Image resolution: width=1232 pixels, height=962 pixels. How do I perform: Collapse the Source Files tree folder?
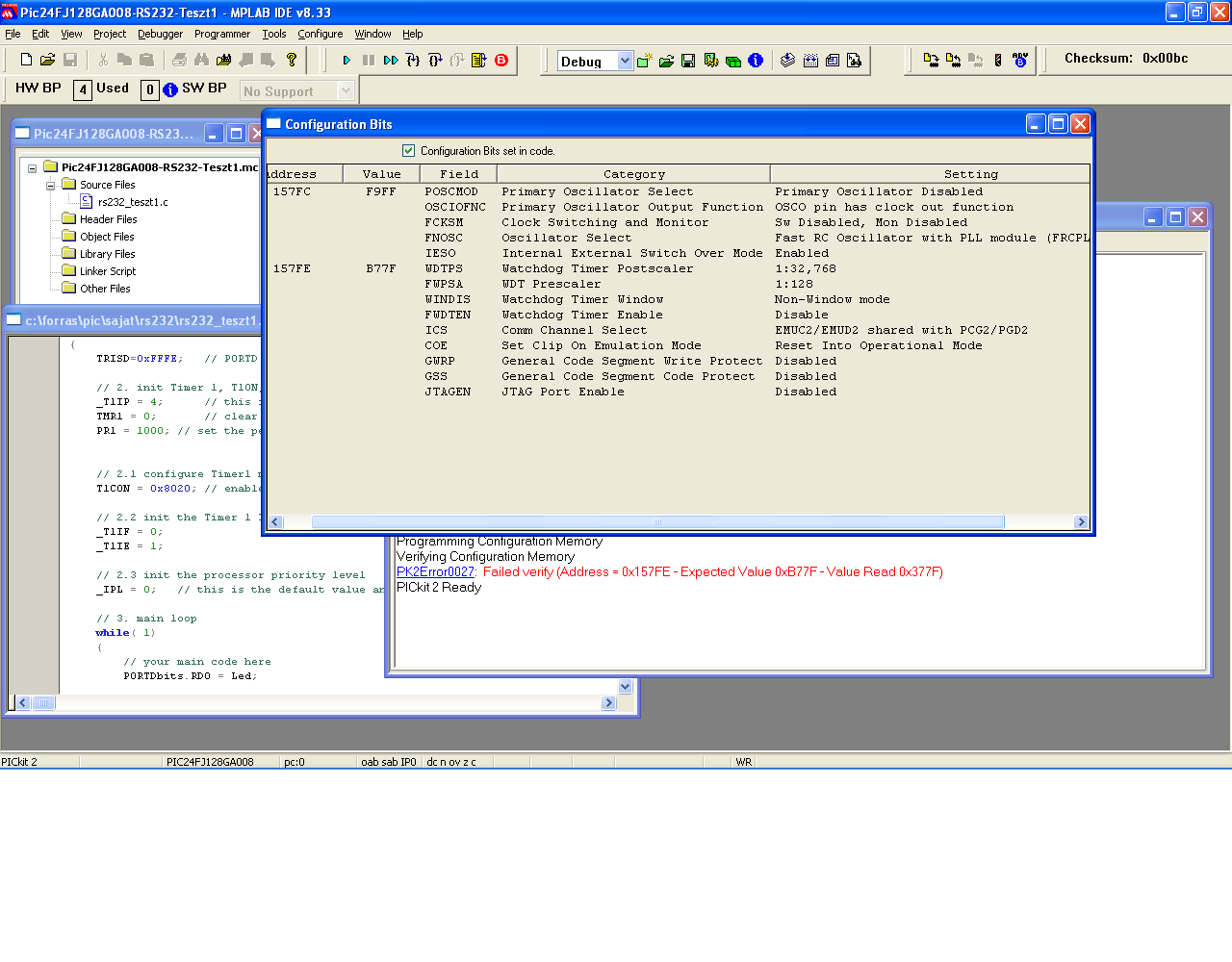click(50, 186)
